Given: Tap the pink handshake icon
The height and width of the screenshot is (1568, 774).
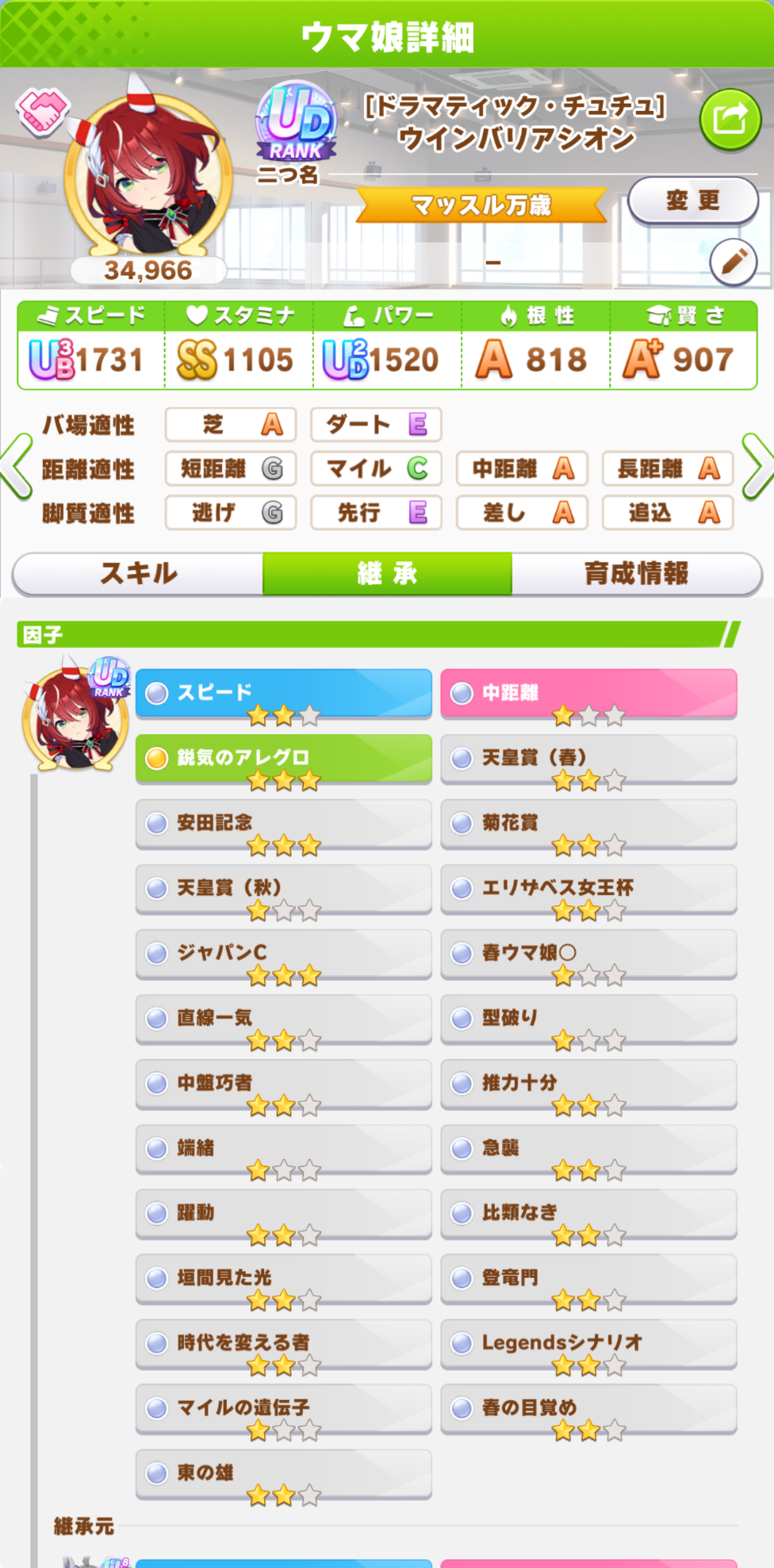Looking at the screenshot, I should (43, 112).
